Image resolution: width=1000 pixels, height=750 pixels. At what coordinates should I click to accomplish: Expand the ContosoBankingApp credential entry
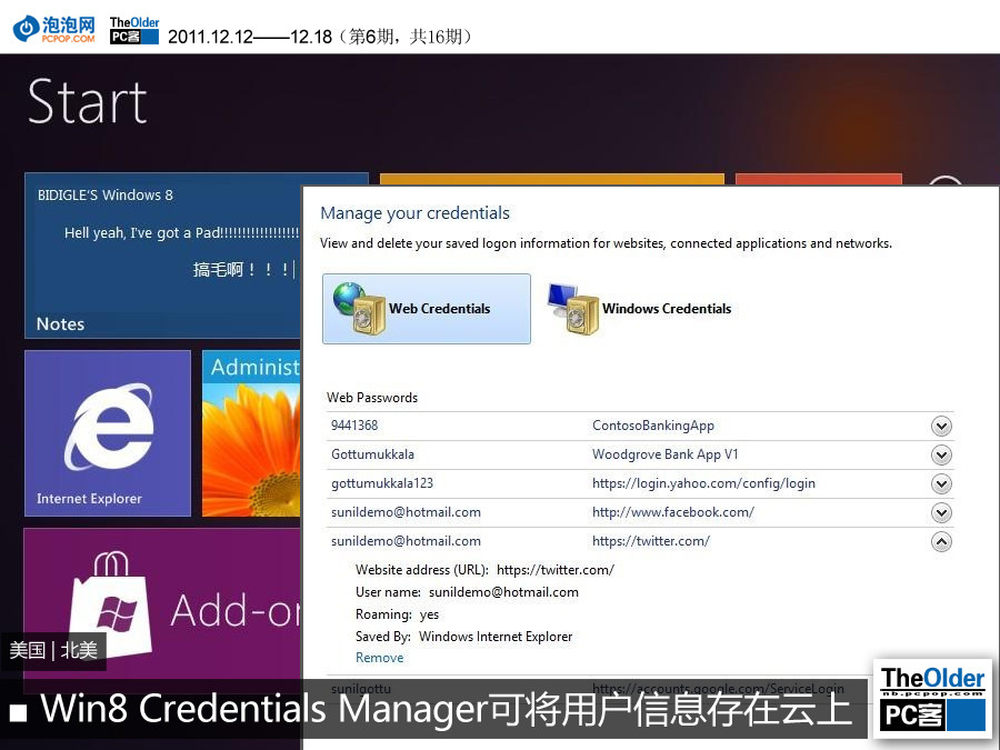[941, 426]
